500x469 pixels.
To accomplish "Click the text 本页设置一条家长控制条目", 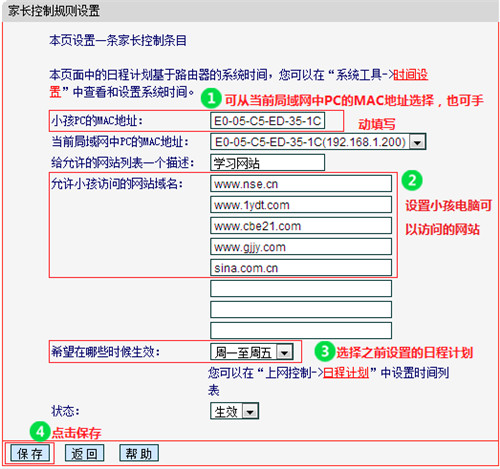I will pyautogui.click(x=118, y=41).
